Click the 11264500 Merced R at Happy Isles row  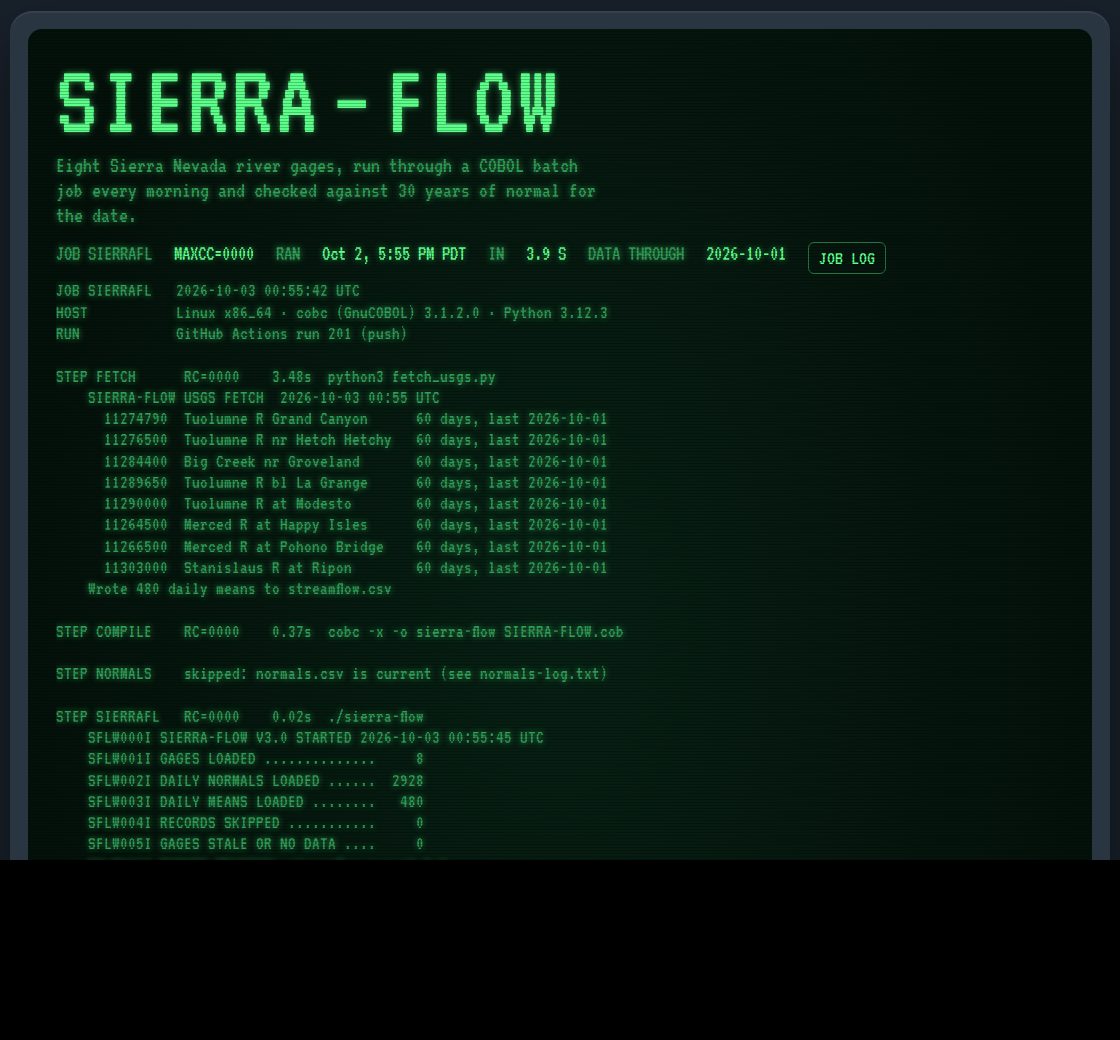355,525
